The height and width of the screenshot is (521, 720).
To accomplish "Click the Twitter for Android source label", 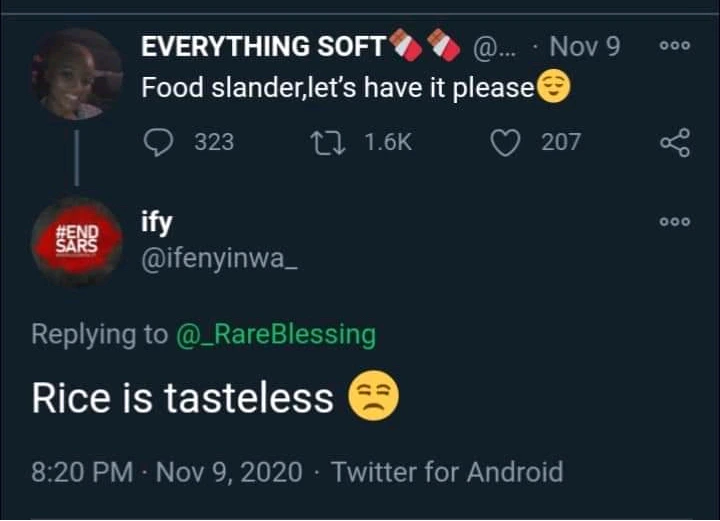I will coord(447,471).
